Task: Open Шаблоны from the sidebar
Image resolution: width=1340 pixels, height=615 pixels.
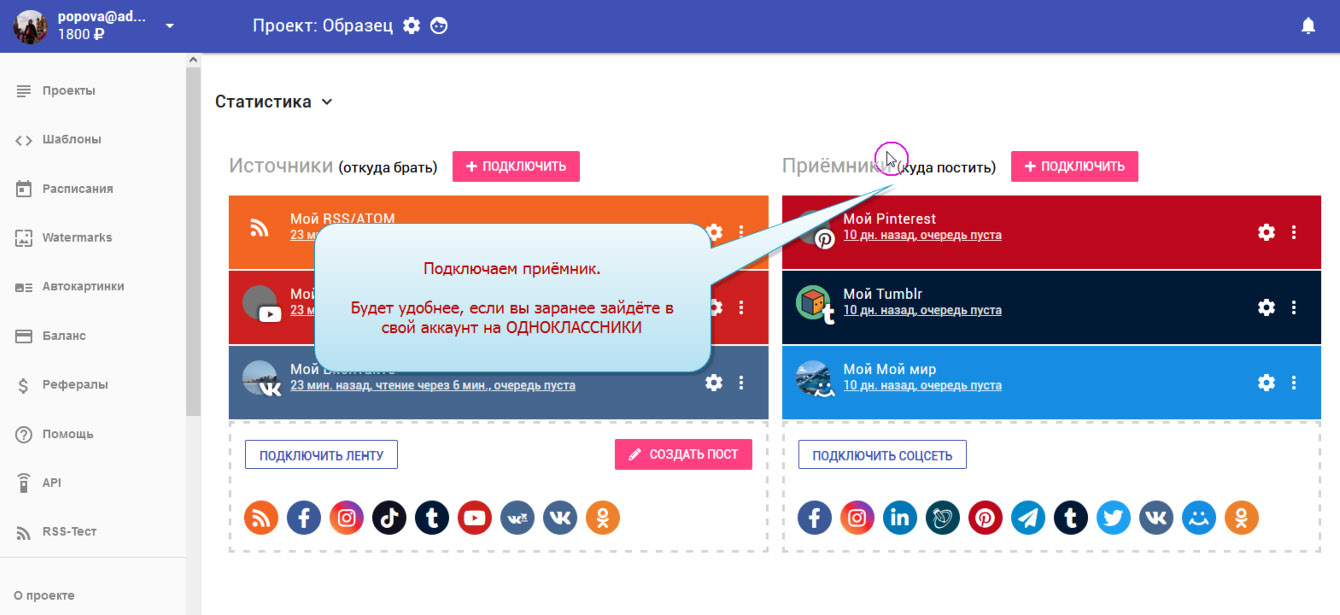Action: pos(71,140)
